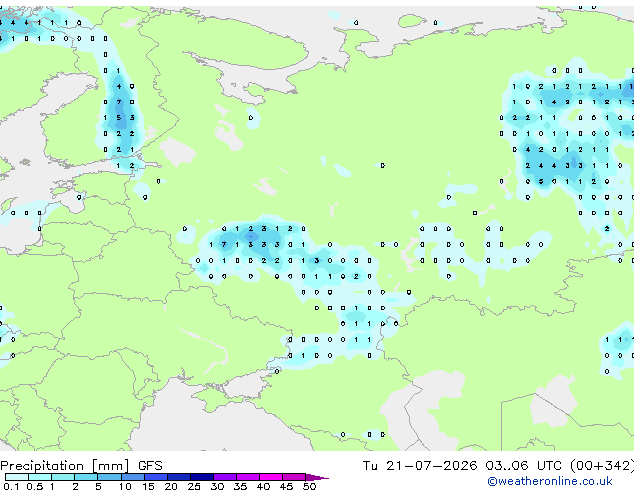Click the 'Precipitation [mm] GFS' title text
Image resolution: width=634 pixels, height=490 pixels.
(81, 466)
